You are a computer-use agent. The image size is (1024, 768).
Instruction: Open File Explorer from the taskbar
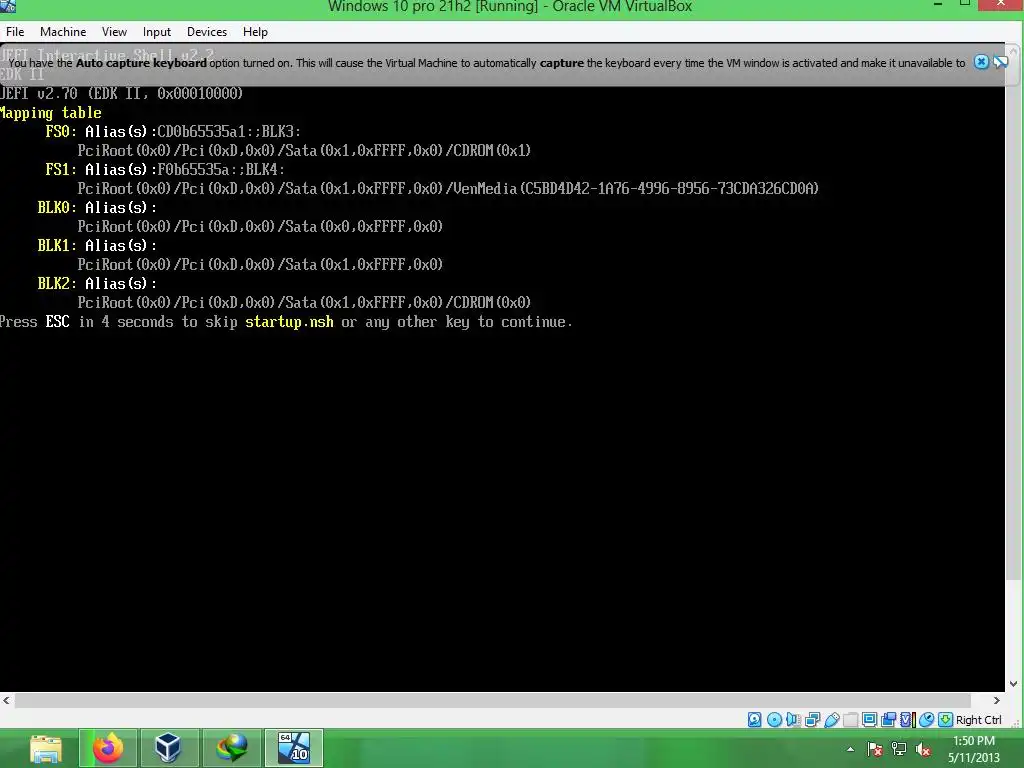(46, 748)
